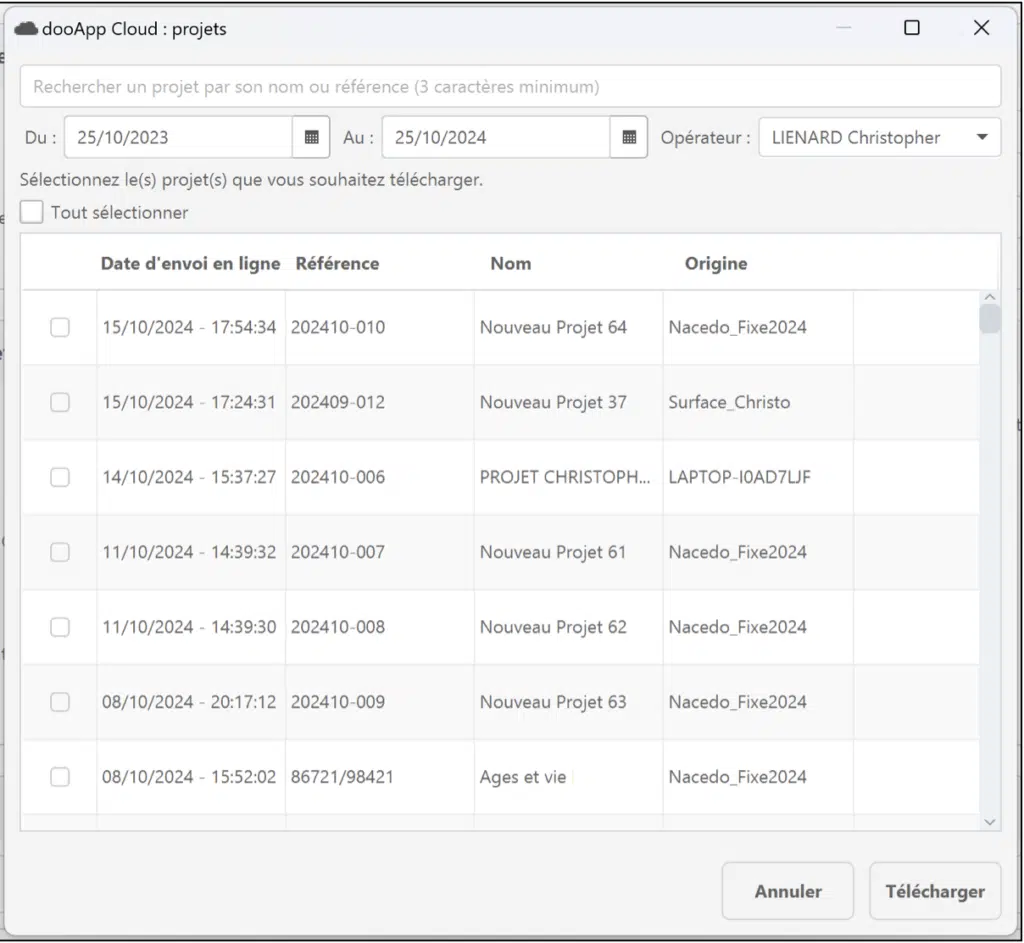Check the Nouveau Projet 64 row checkbox
This screenshot has width=1024, height=943.
(60, 327)
